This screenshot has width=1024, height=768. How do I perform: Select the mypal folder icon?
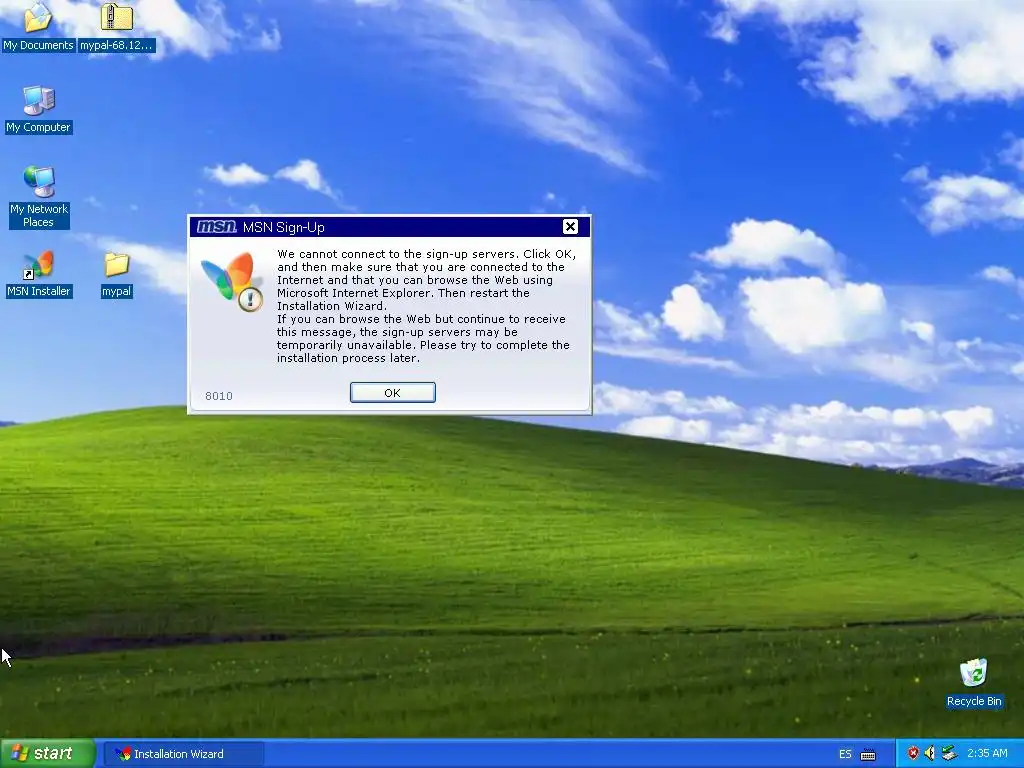point(116,274)
